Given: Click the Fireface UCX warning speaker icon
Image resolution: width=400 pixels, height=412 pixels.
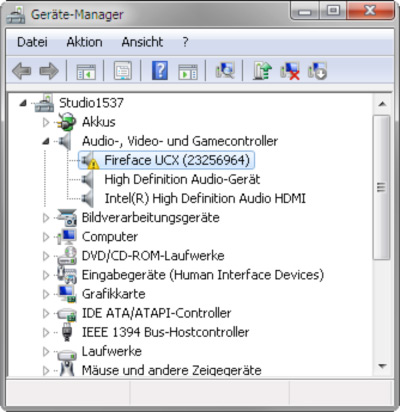Looking at the screenshot, I should click(x=90, y=160).
